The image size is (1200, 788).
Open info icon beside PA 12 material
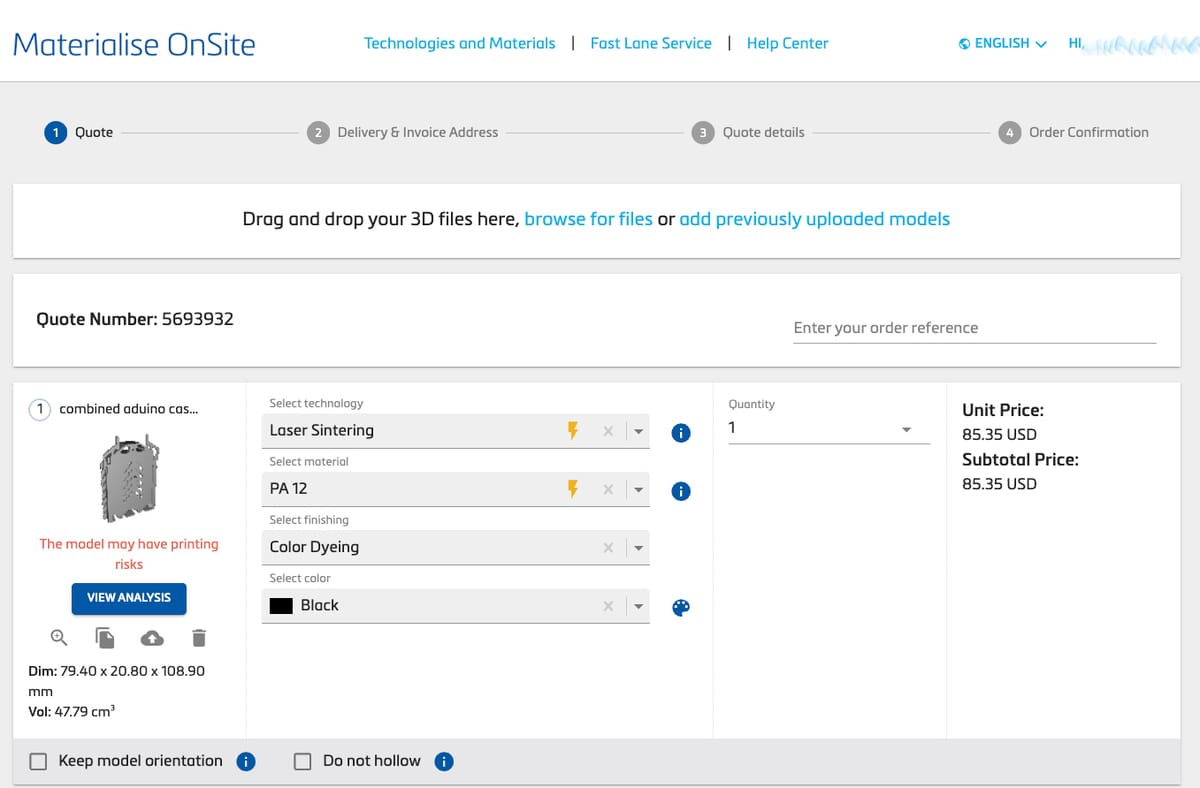[681, 491]
